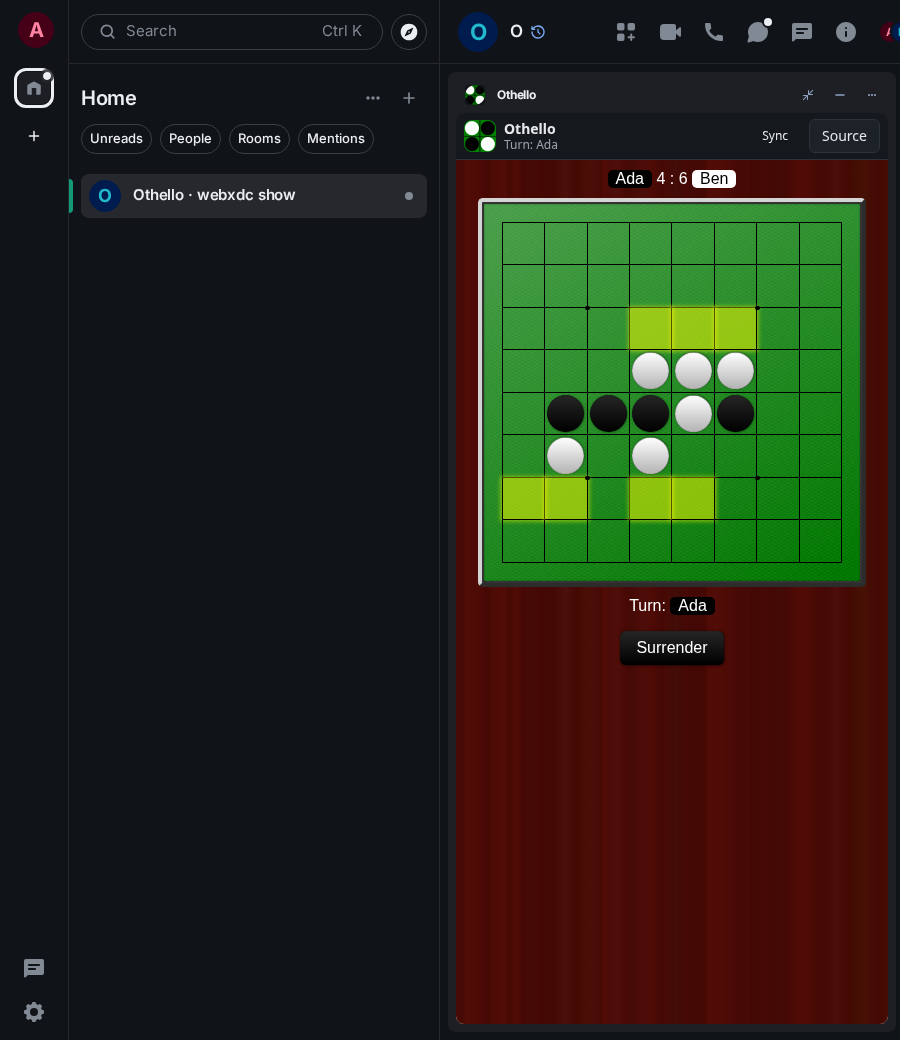900x1040 pixels.
Task: Play highlighted square in row 3, column 5
Action: point(692,328)
